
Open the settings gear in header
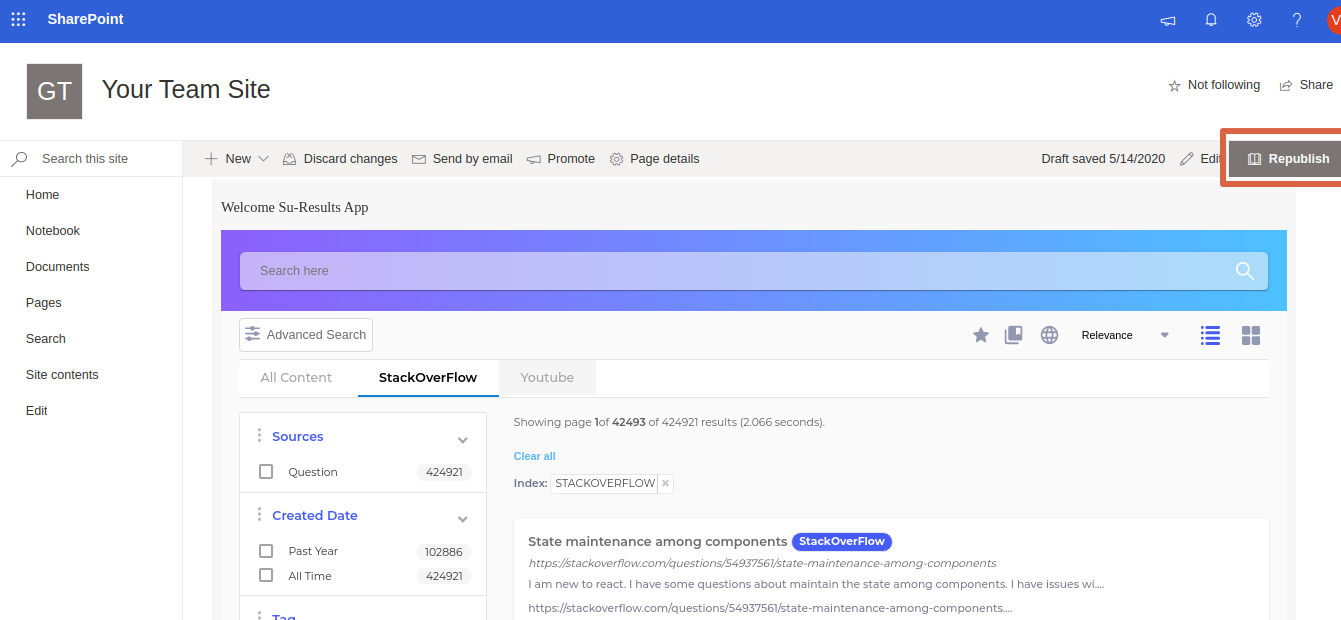pyautogui.click(x=1254, y=20)
